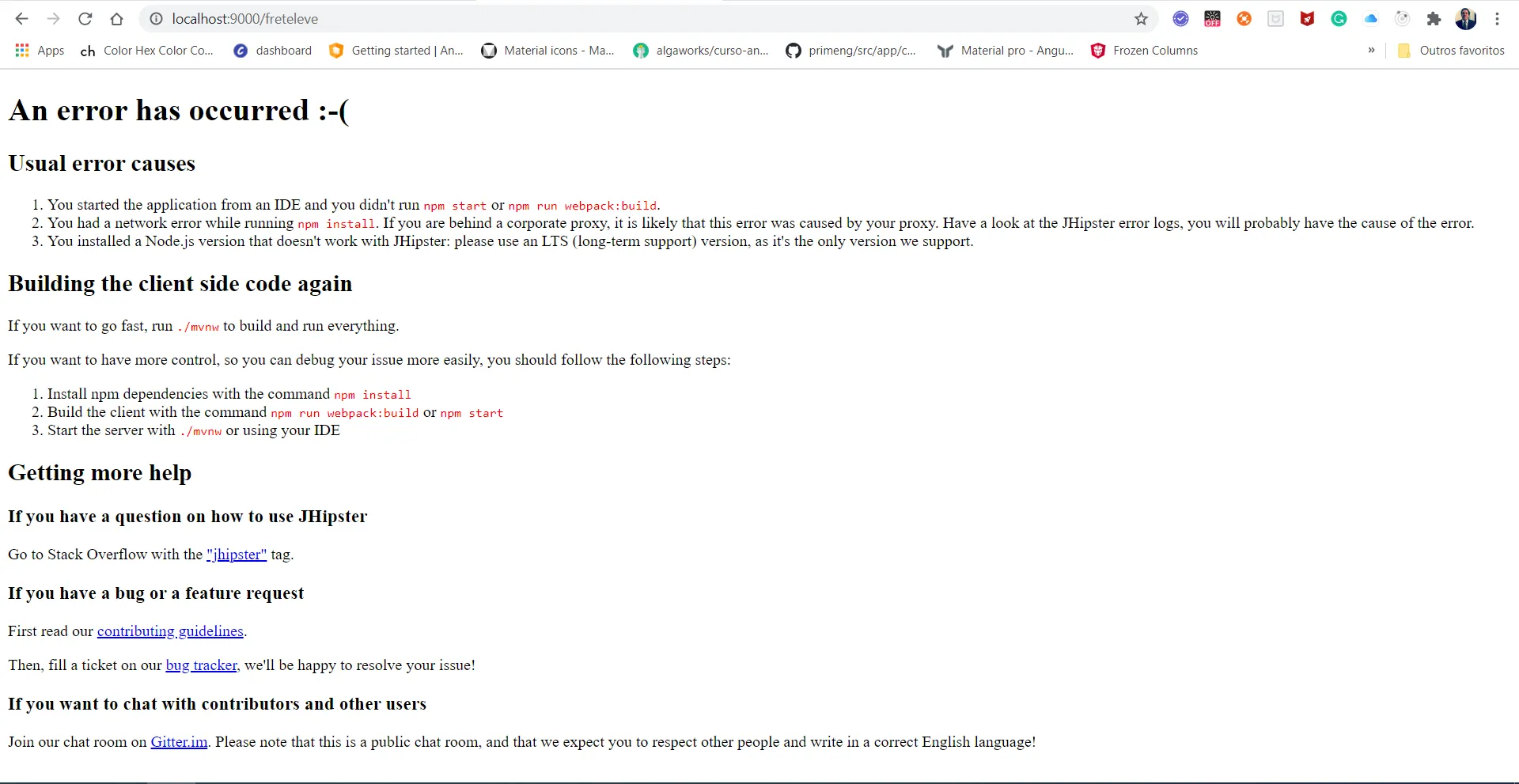
Task: Click the "An error has occurred :-(" heading
Action: point(179,111)
